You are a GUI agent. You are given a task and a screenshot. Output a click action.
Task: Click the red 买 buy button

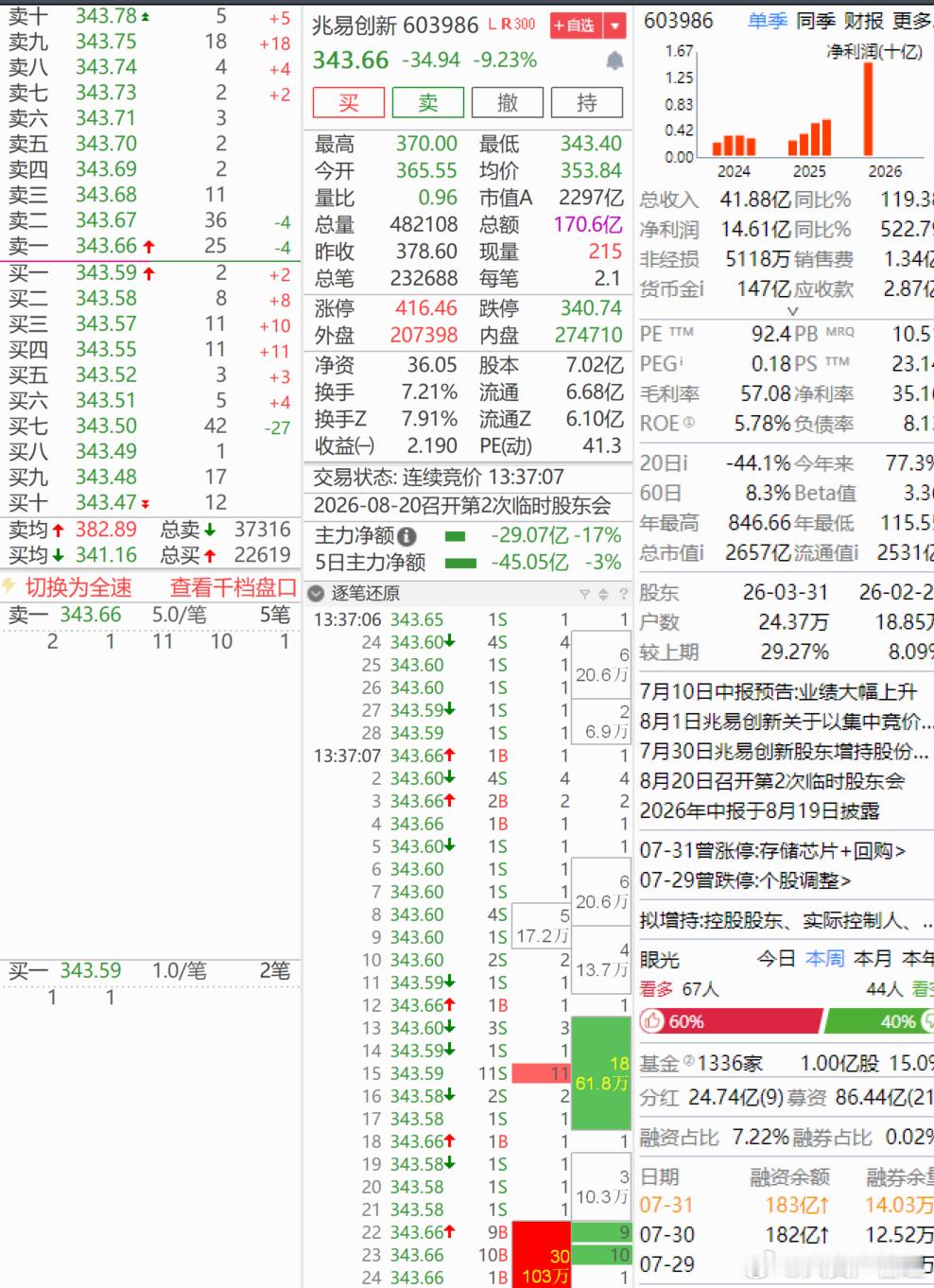(349, 102)
